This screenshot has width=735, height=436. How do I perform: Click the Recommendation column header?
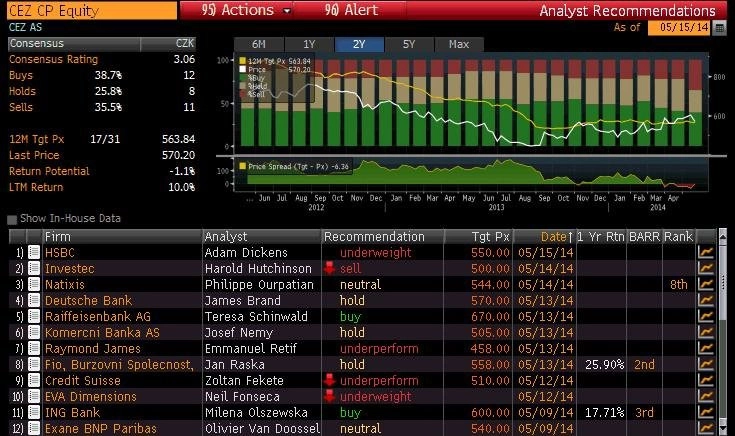pyautogui.click(x=383, y=237)
